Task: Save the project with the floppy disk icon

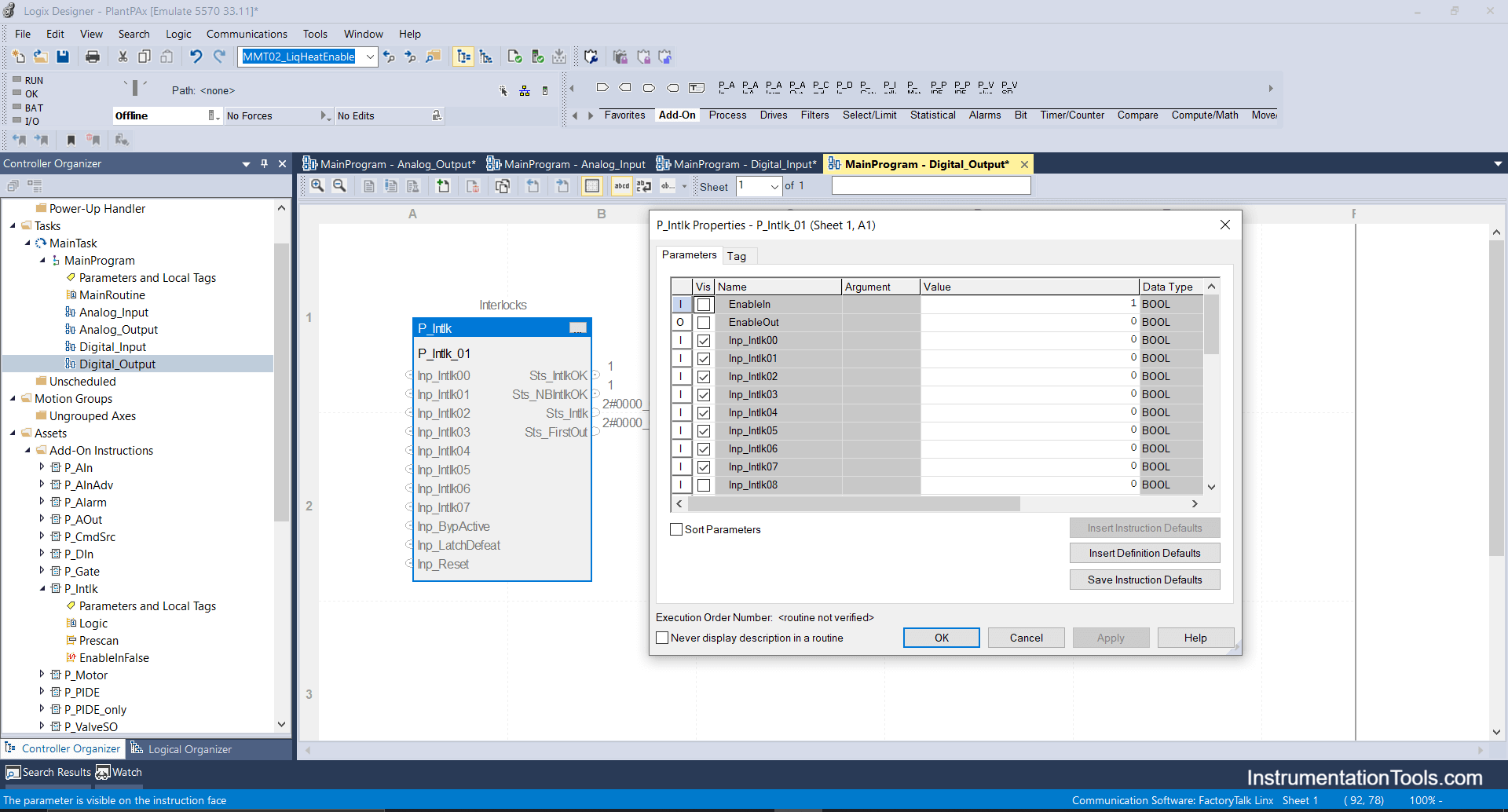Action: (63, 57)
